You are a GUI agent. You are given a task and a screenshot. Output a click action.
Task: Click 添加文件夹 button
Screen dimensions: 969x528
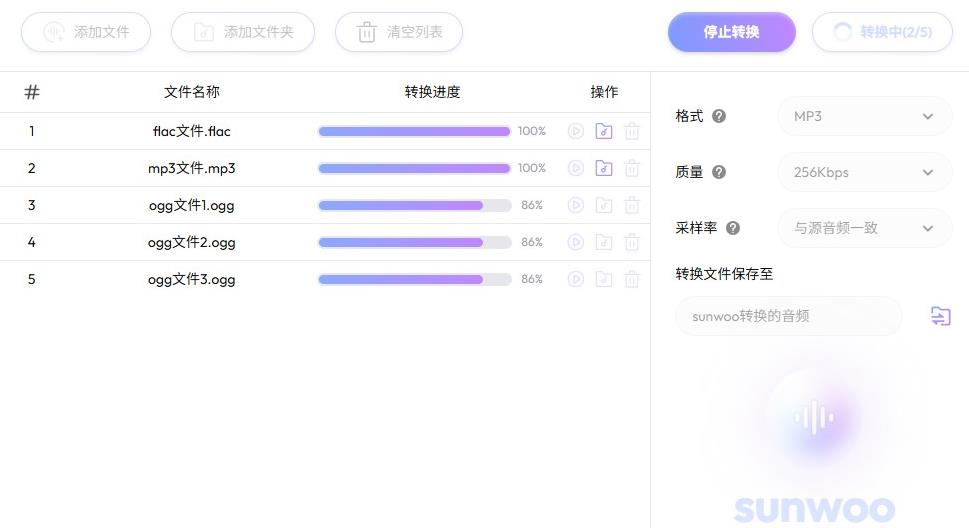[x=243, y=32]
